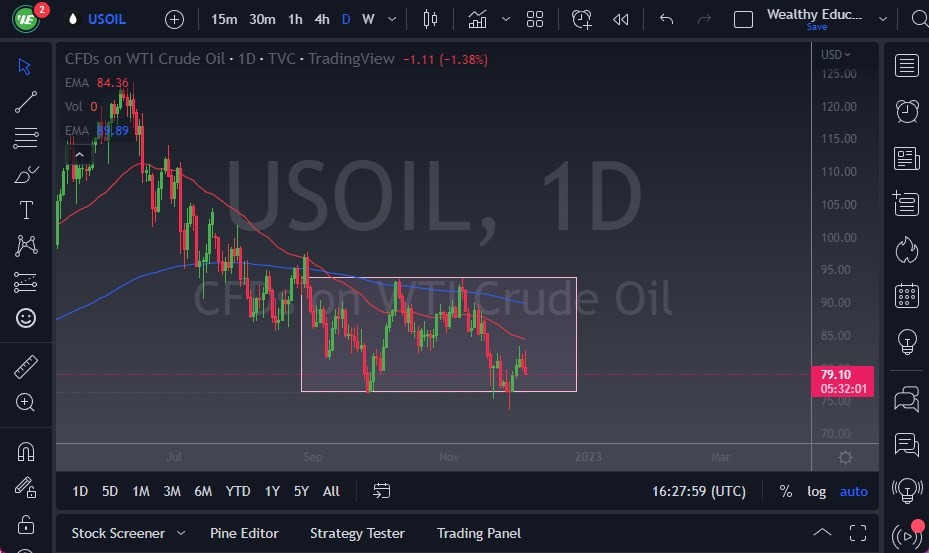Set chart range to 1M
This screenshot has width=929, height=553.
pyautogui.click(x=140, y=491)
